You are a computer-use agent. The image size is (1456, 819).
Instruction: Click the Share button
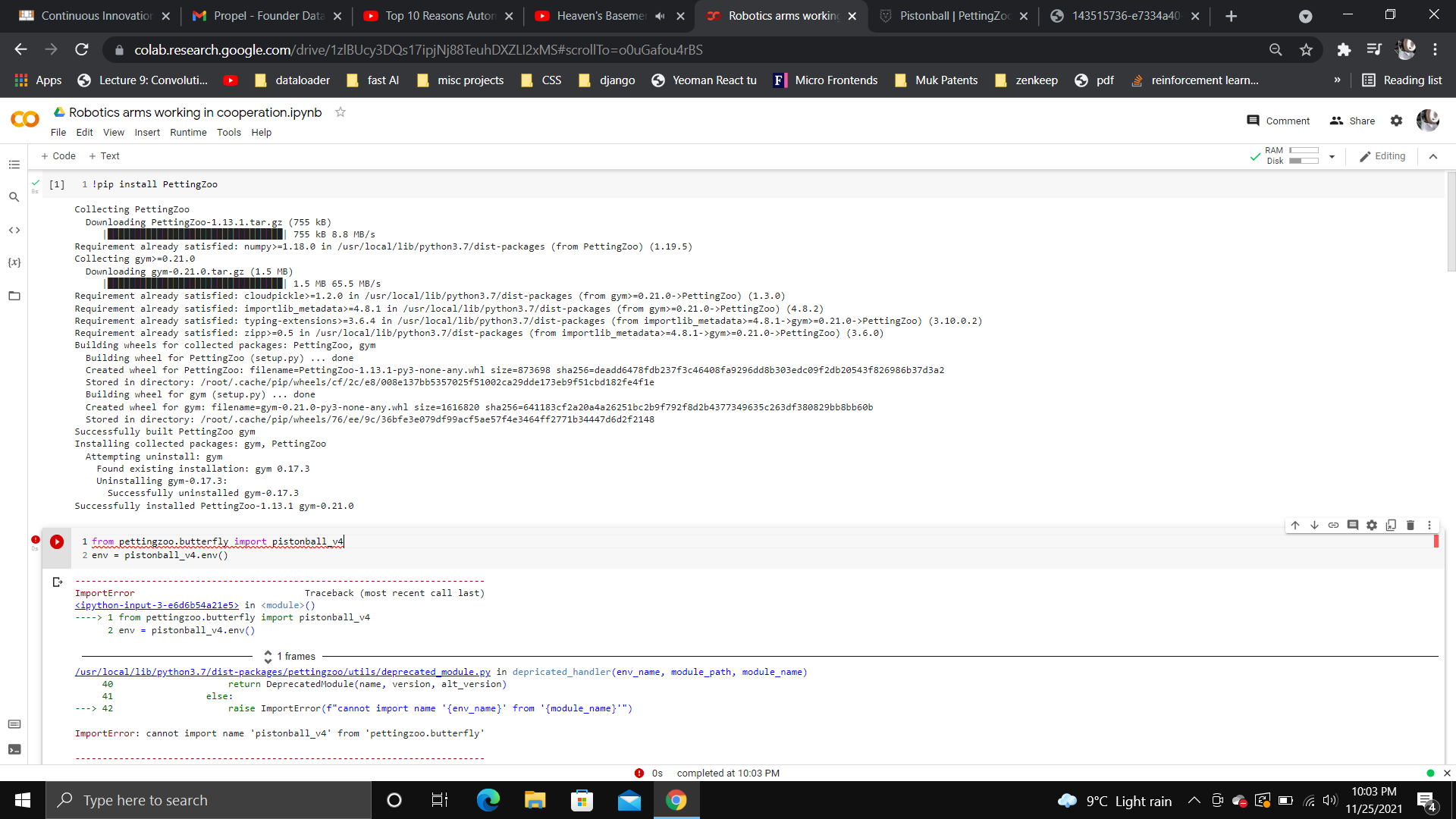tap(1353, 121)
